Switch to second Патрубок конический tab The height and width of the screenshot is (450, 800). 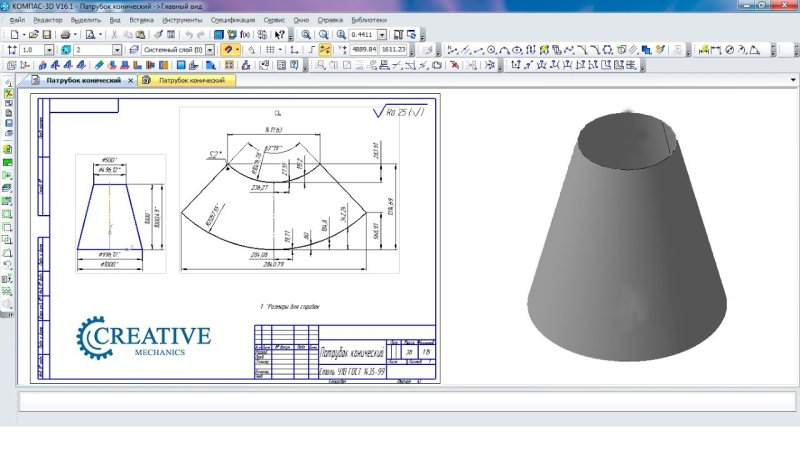(x=189, y=80)
